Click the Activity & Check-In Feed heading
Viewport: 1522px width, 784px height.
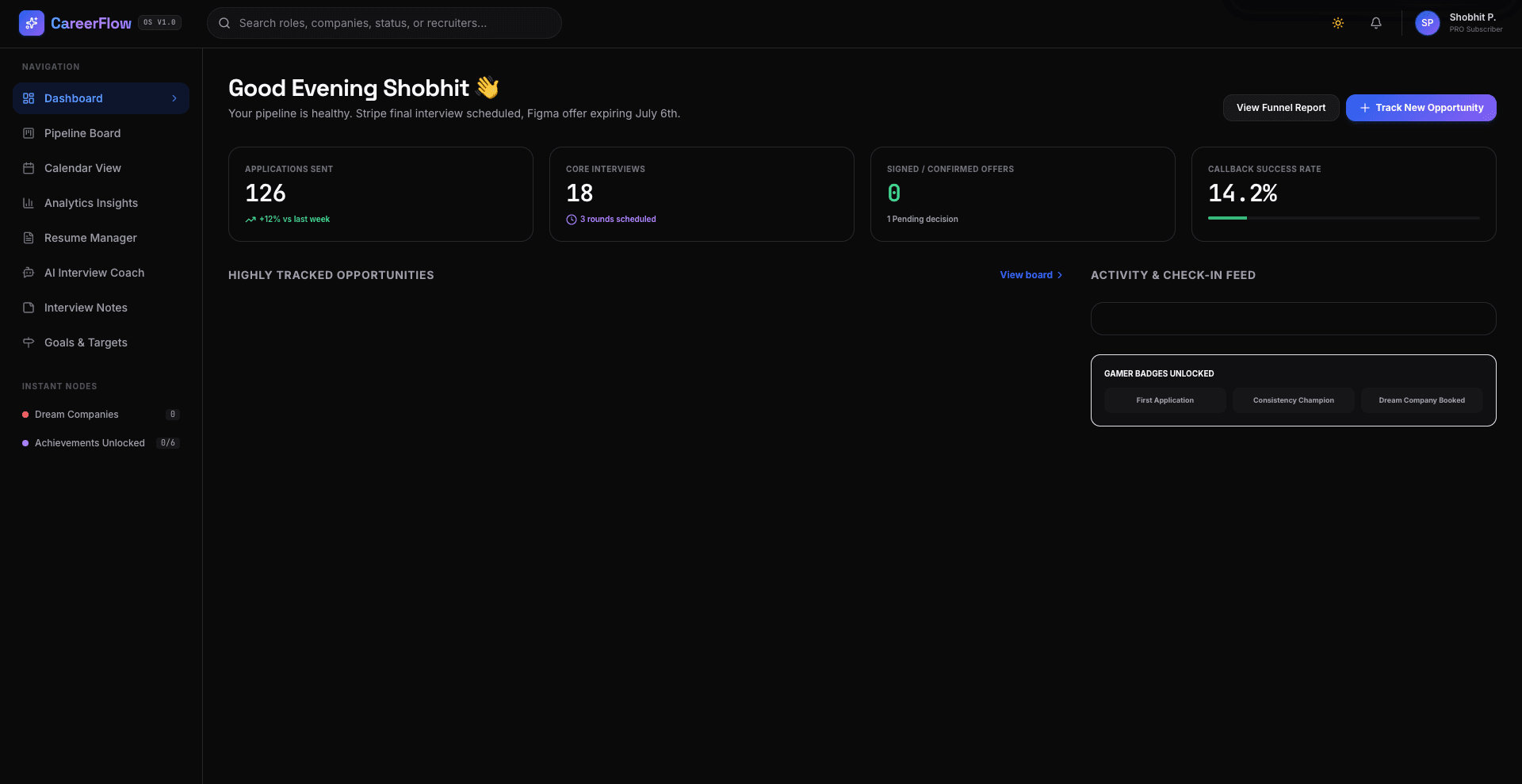[x=1173, y=275]
